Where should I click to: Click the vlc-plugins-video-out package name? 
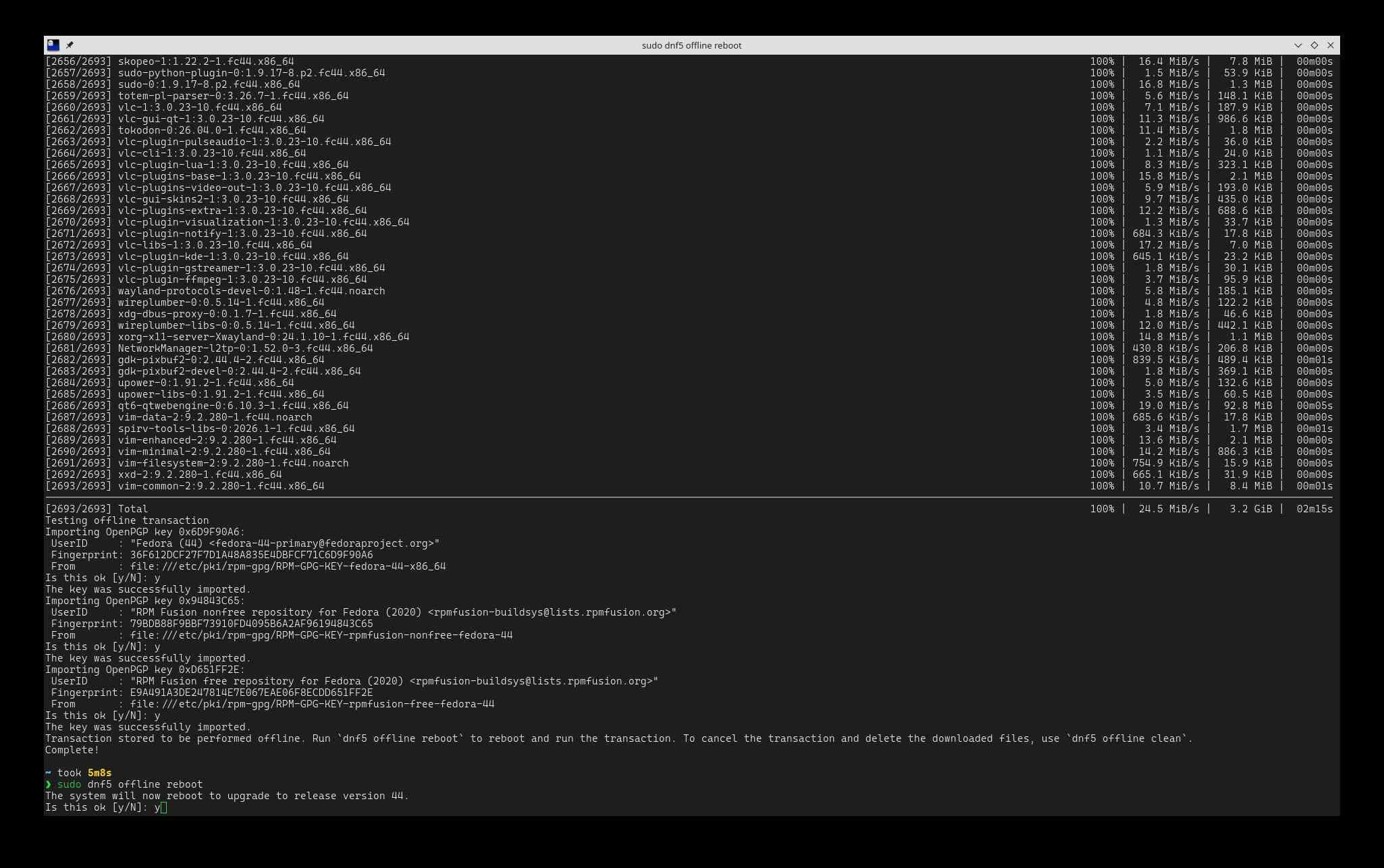[255, 188]
